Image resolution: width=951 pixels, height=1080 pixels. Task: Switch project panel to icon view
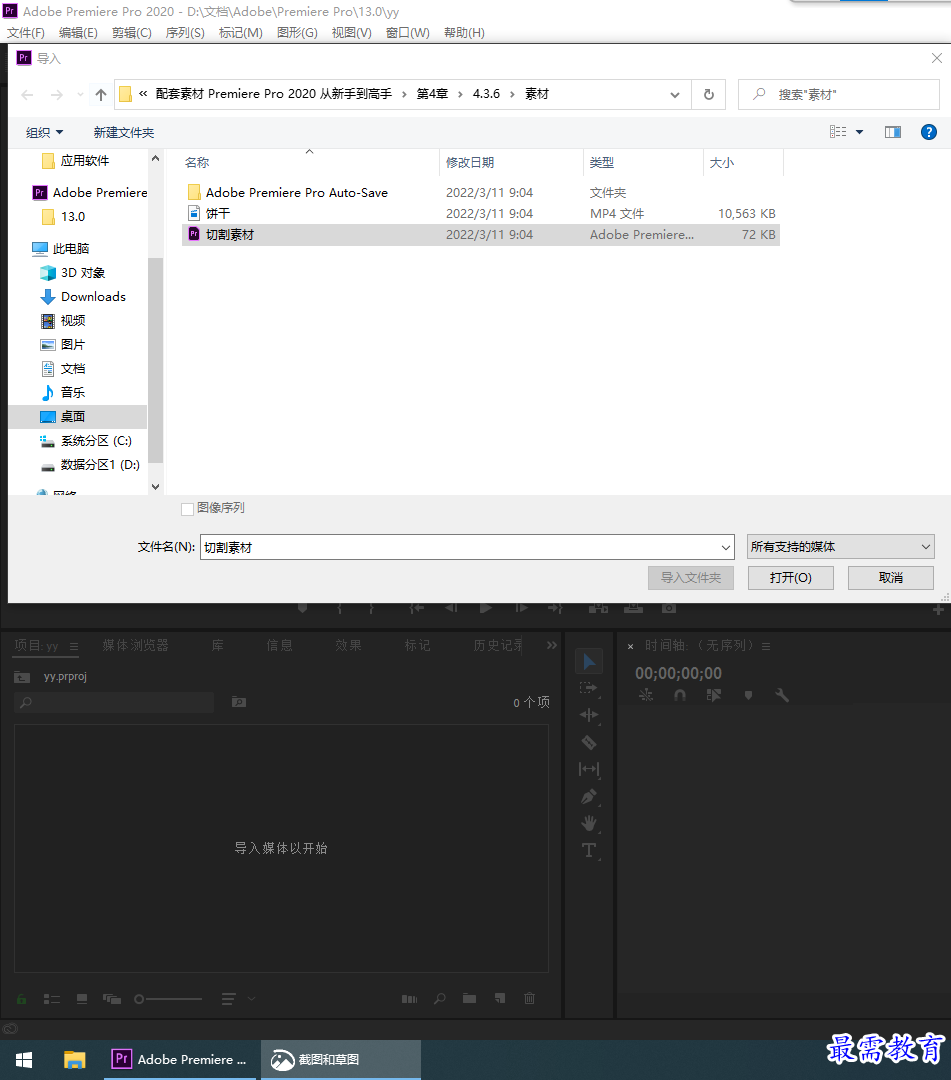pyautogui.click(x=82, y=999)
